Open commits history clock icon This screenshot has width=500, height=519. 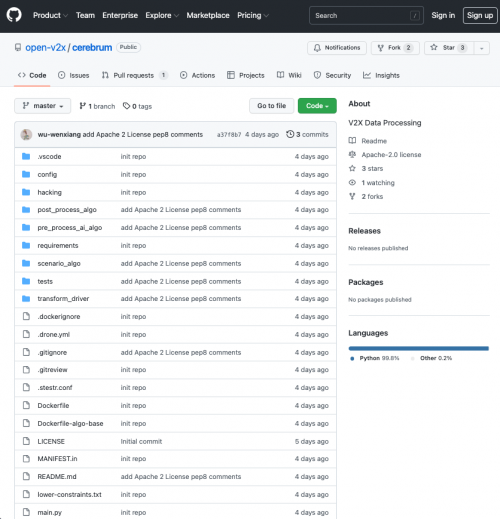pyautogui.click(x=290, y=134)
